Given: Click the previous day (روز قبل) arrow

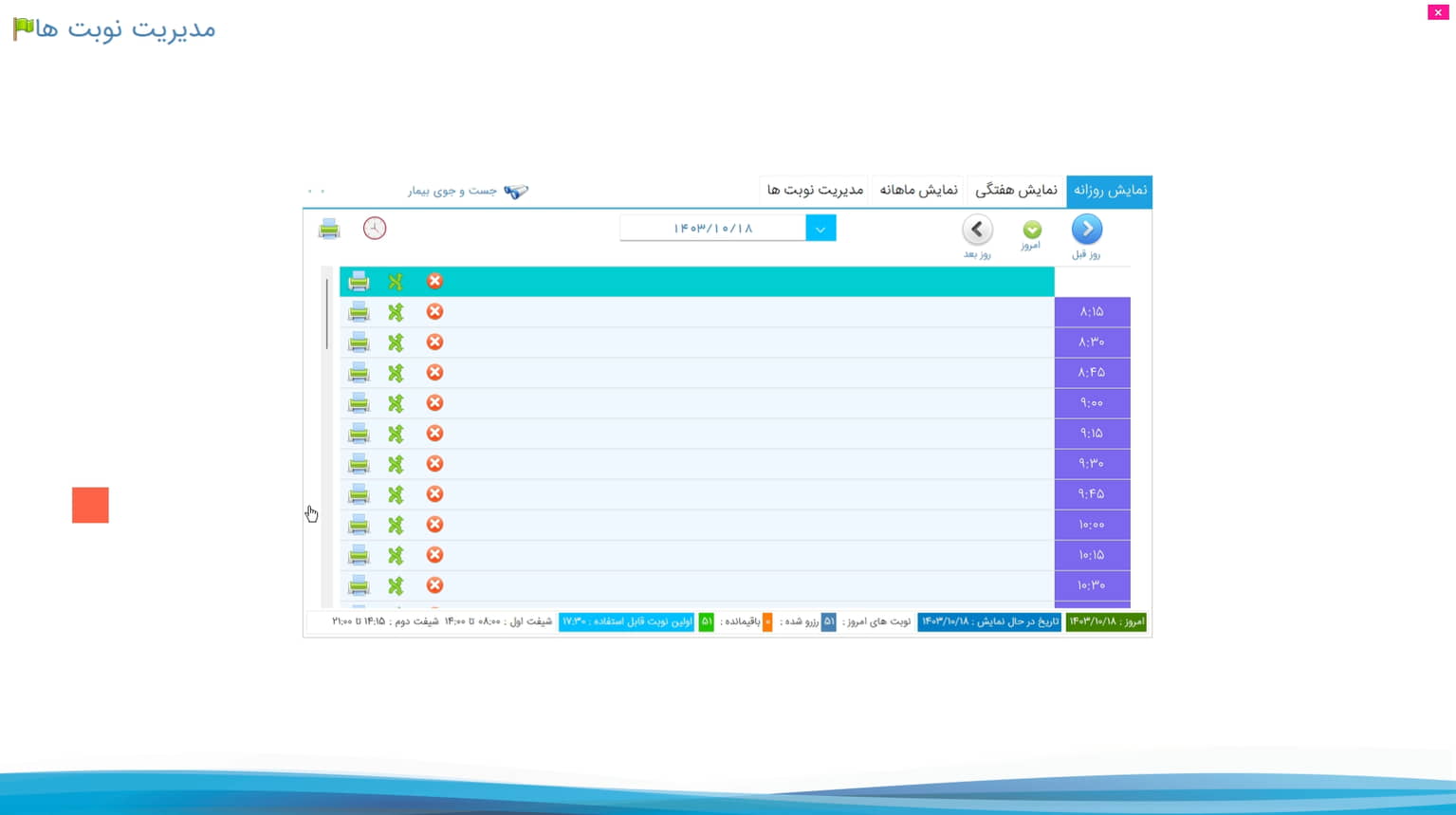Looking at the screenshot, I should tap(1087, 230).
